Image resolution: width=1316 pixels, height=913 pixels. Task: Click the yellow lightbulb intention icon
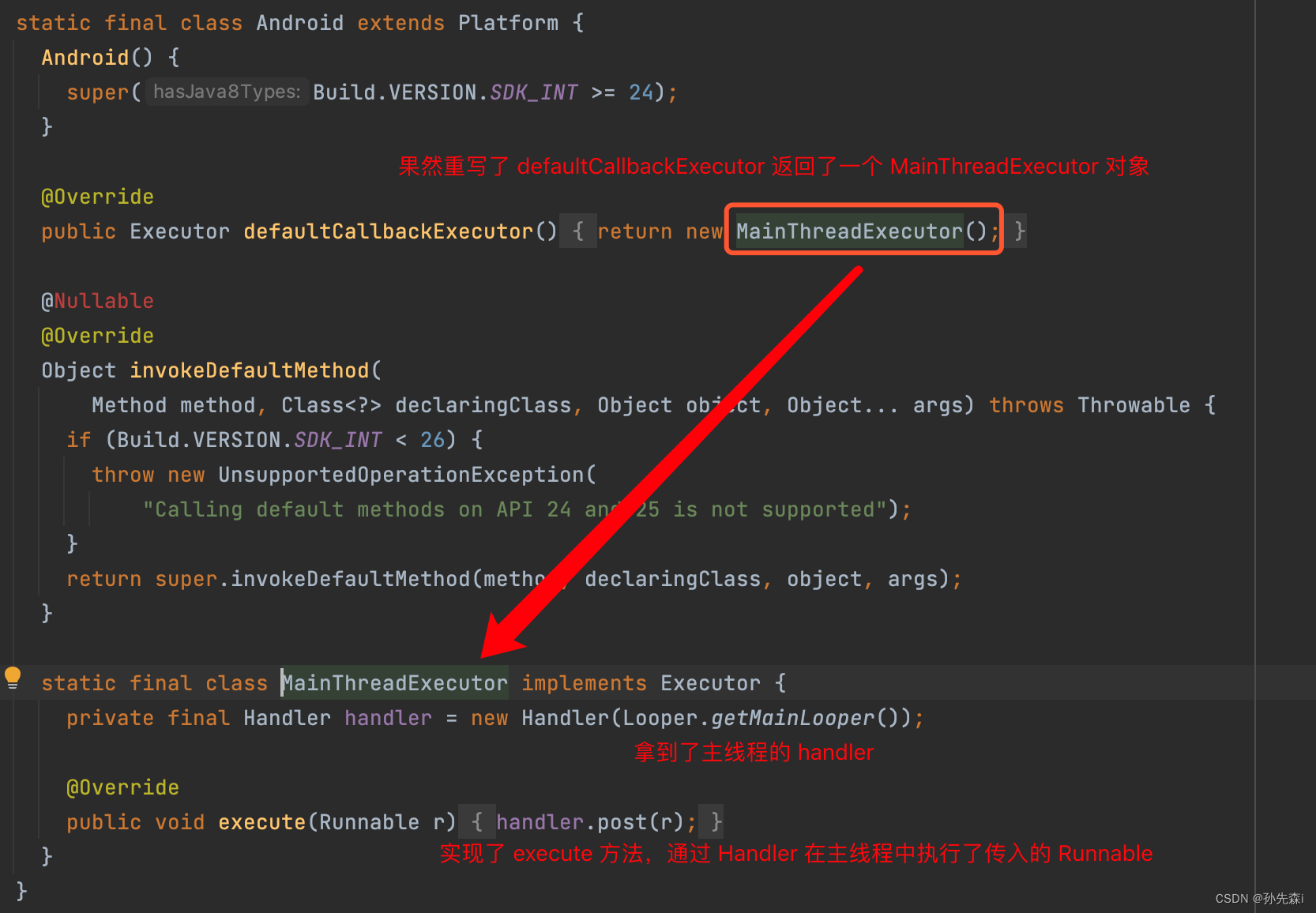(13, 678)
